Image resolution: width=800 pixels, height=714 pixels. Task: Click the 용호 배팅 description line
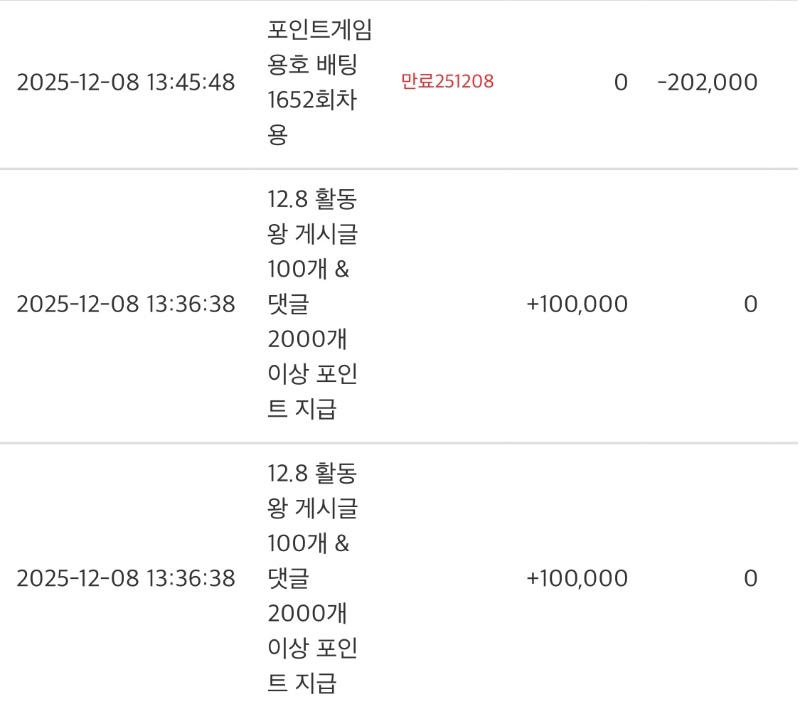pos(312,65)
